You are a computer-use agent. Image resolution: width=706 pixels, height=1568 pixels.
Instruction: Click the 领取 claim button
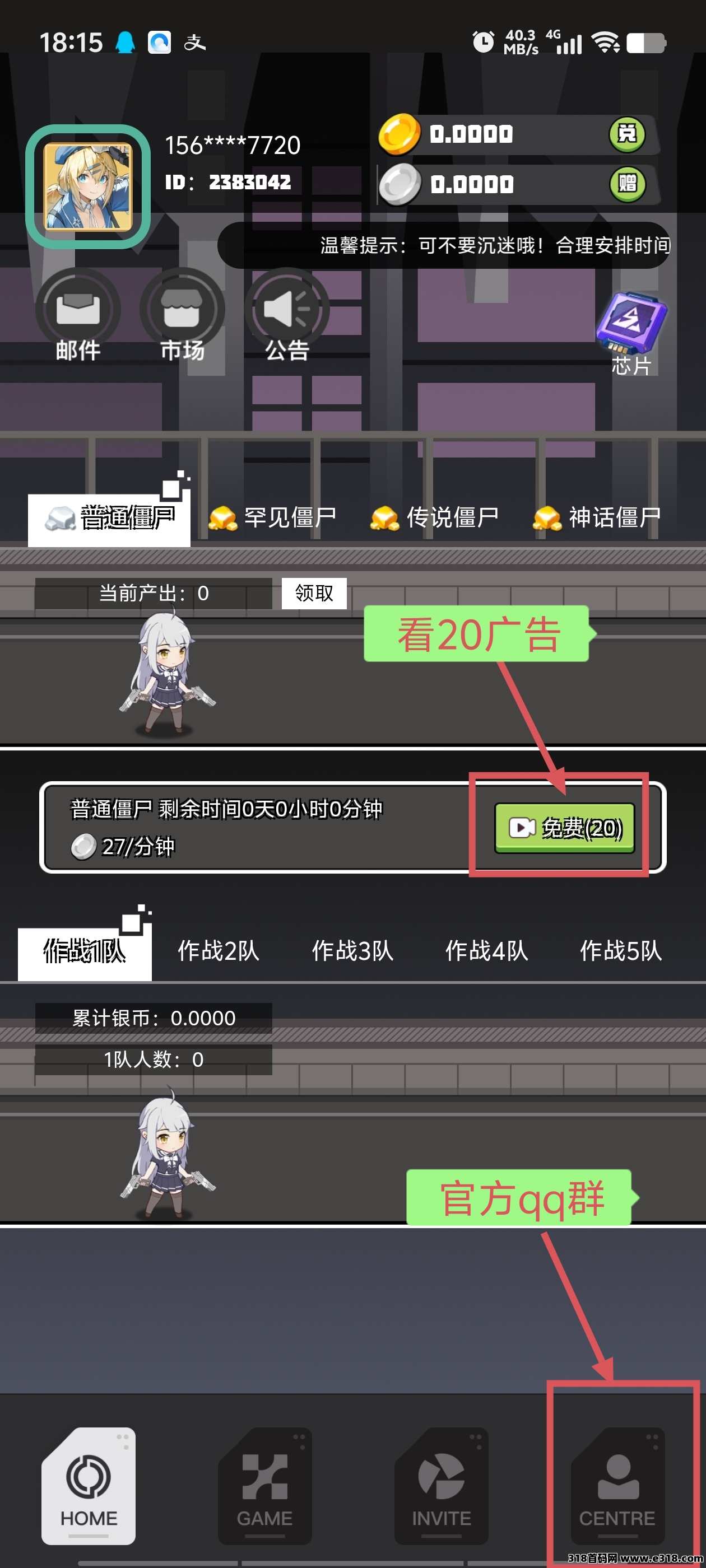click(314, 594)
